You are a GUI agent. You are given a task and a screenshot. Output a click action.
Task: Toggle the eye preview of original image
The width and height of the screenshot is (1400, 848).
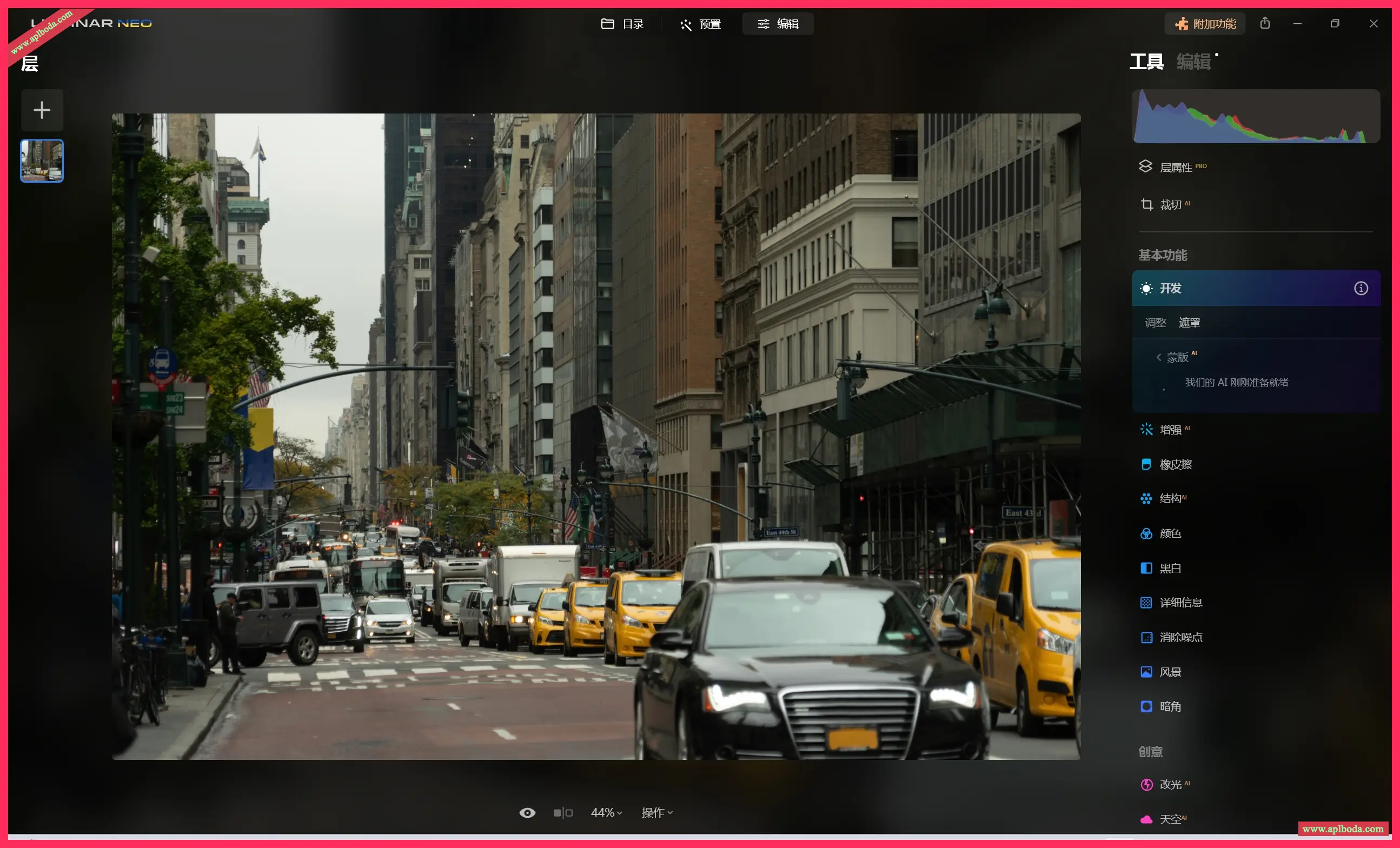(527, 813)
